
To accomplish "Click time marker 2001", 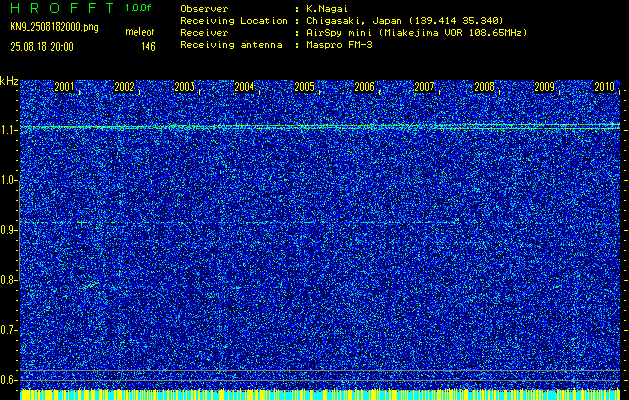I will click(x=64, y=87).
